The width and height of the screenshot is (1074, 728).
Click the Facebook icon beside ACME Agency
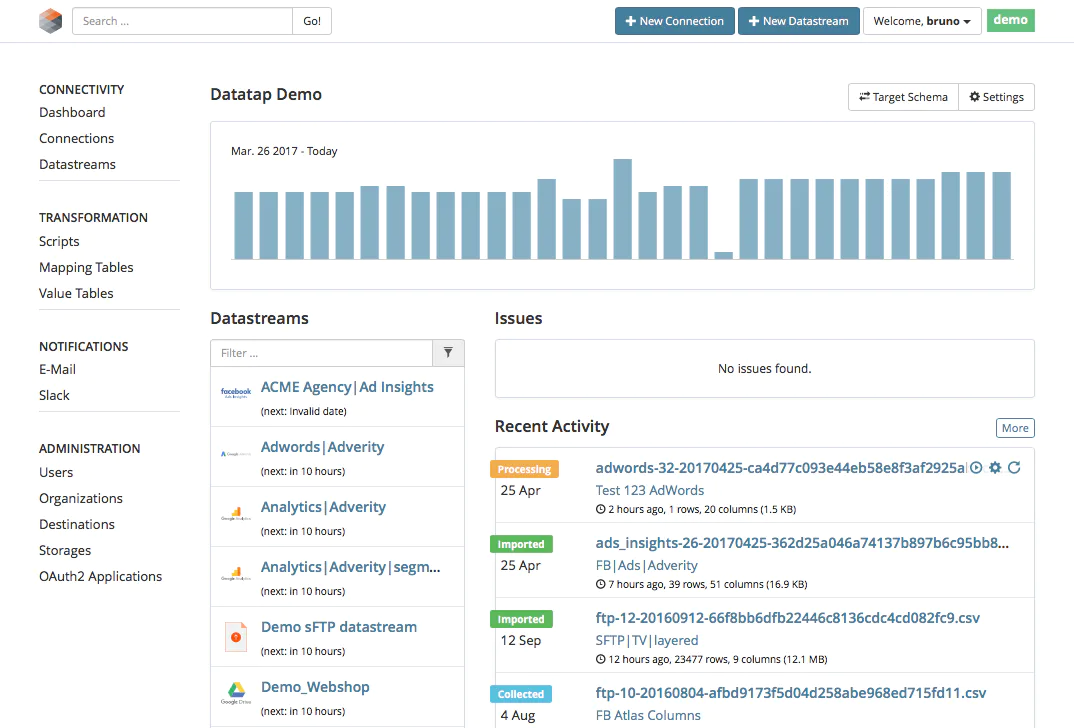pos(236,392)
